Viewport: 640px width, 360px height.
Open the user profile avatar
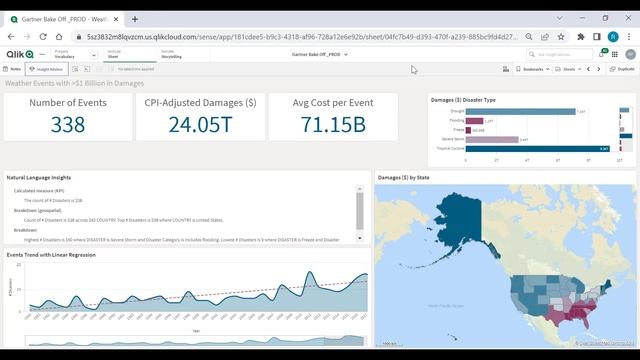click(630, 54)
